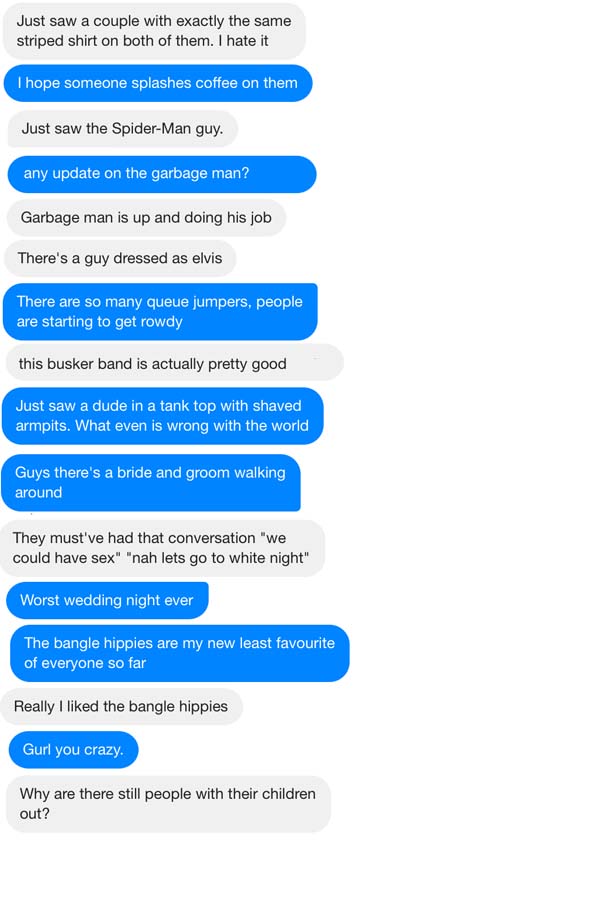The height and width of the screenshot is (900, 600).
Task: Select the busker band message bubble
Action: pos(174,364)
